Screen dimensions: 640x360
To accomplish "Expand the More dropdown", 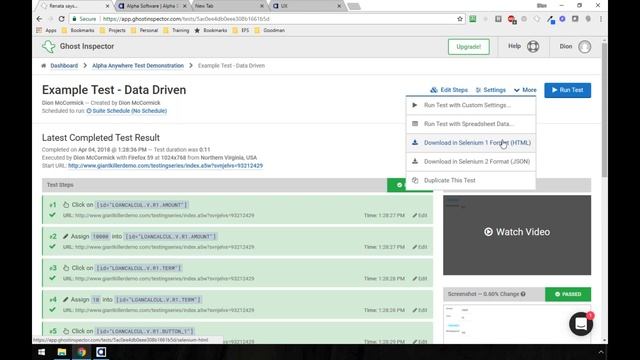I will (525, 90).
